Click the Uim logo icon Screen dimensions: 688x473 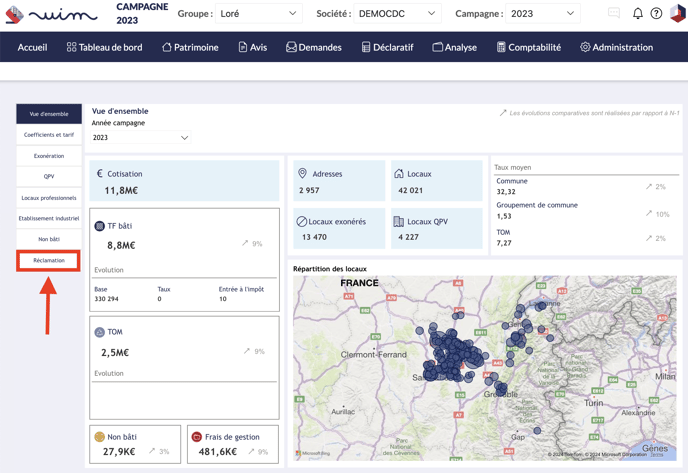coord(15,15)
